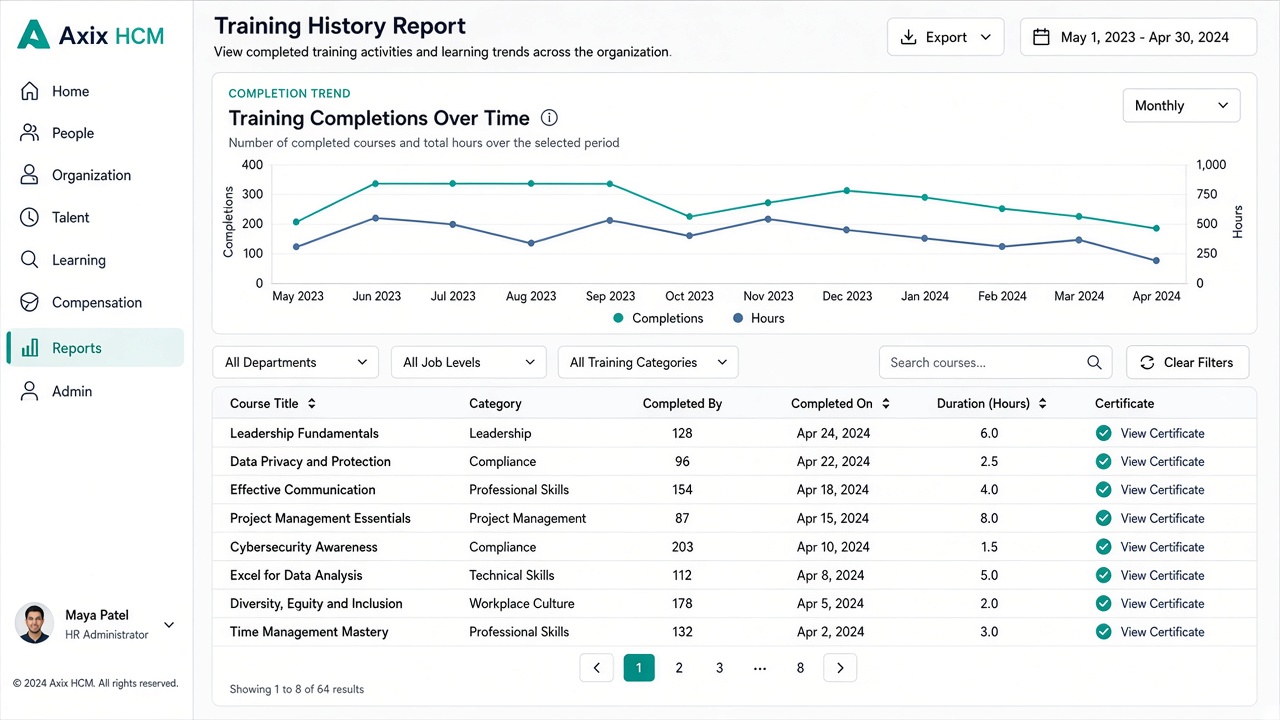Click the check icon in the Time Management Mastery row
Image resolution: width=1280 pixels, height=720 pixels.
coord(1104,632)
